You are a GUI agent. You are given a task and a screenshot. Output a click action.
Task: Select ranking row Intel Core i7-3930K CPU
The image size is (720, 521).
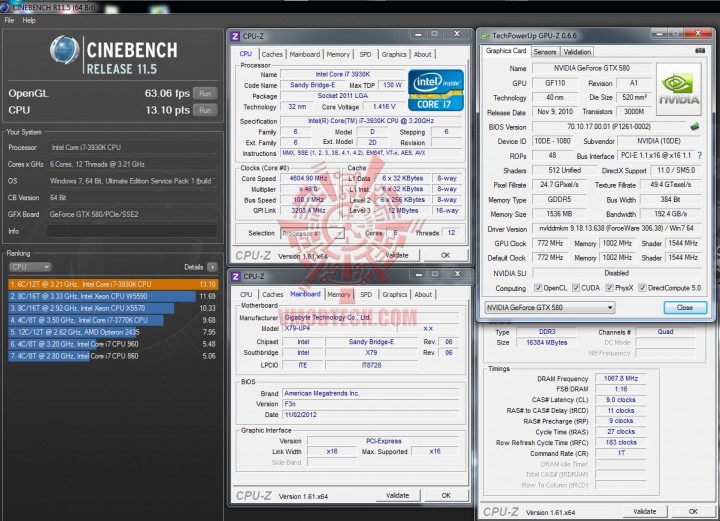point(113,284)
